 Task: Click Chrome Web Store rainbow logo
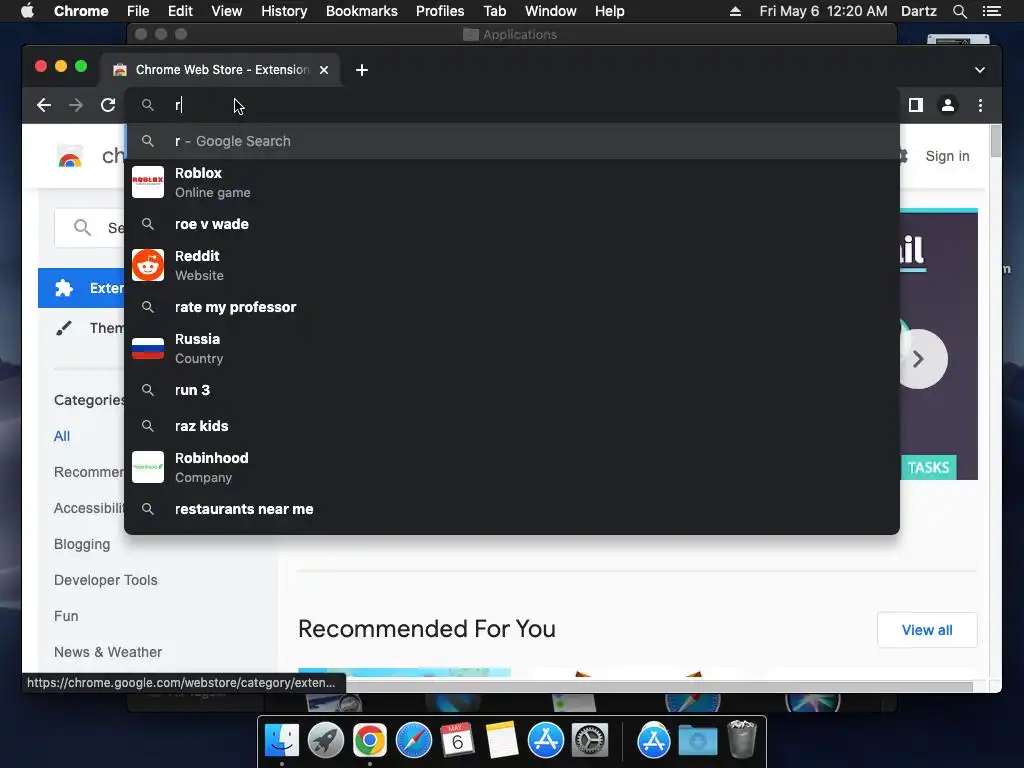(x=70, y=157)
